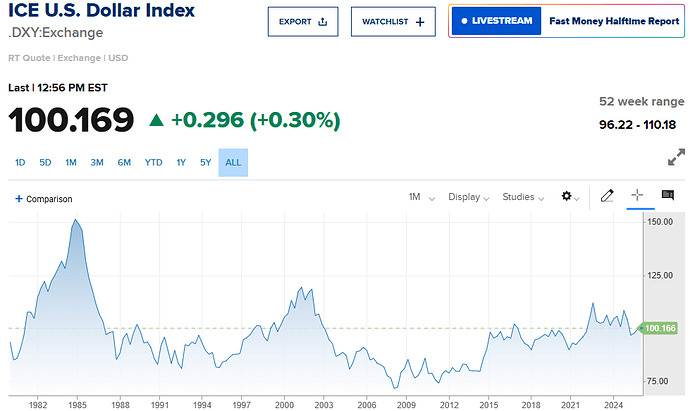Select the YTD range
This screenshot has width=690, height=411.
(153, 163)
